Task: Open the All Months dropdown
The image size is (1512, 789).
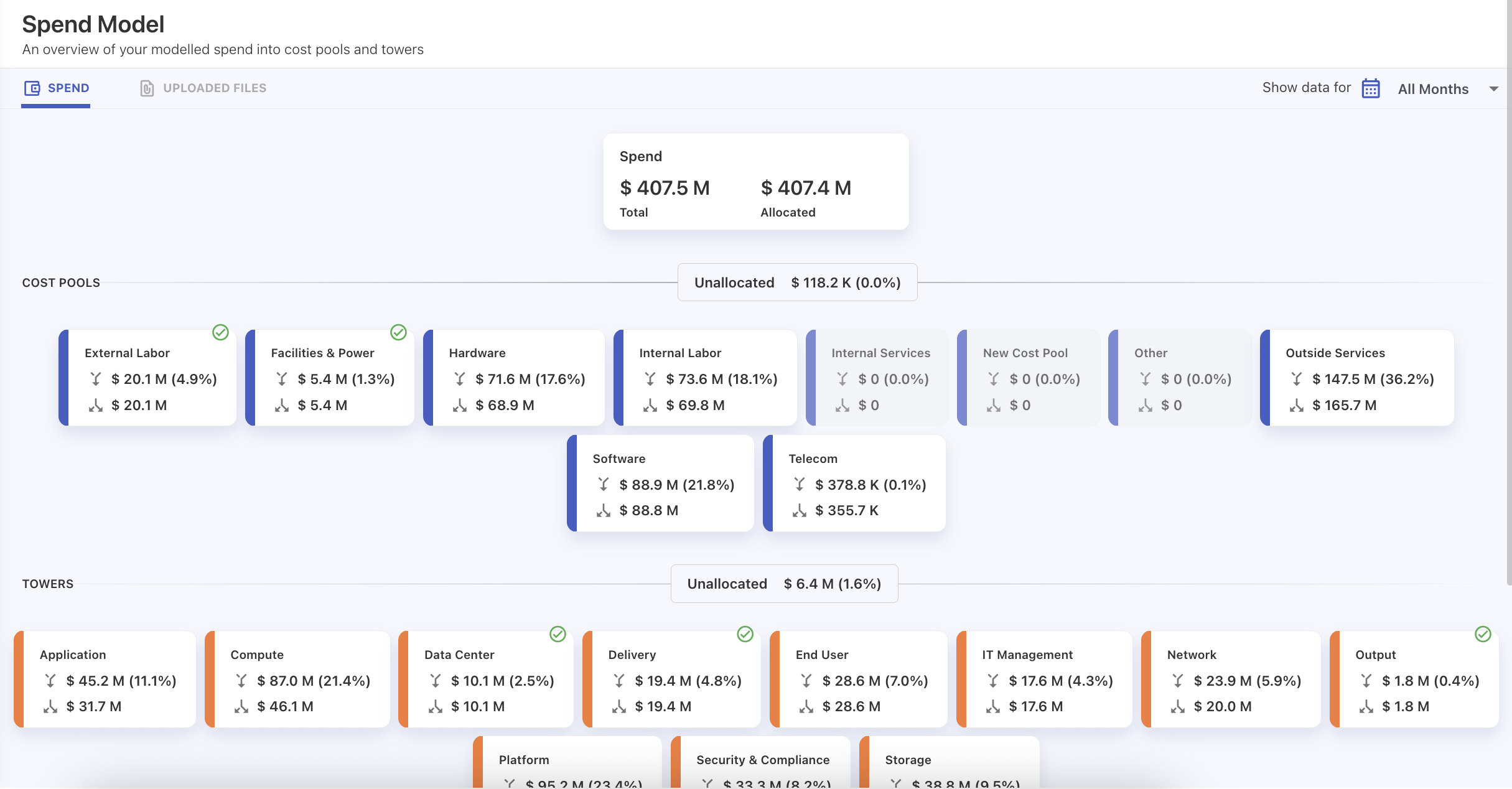Action: pyautogui.click(x=1432, y=89)
